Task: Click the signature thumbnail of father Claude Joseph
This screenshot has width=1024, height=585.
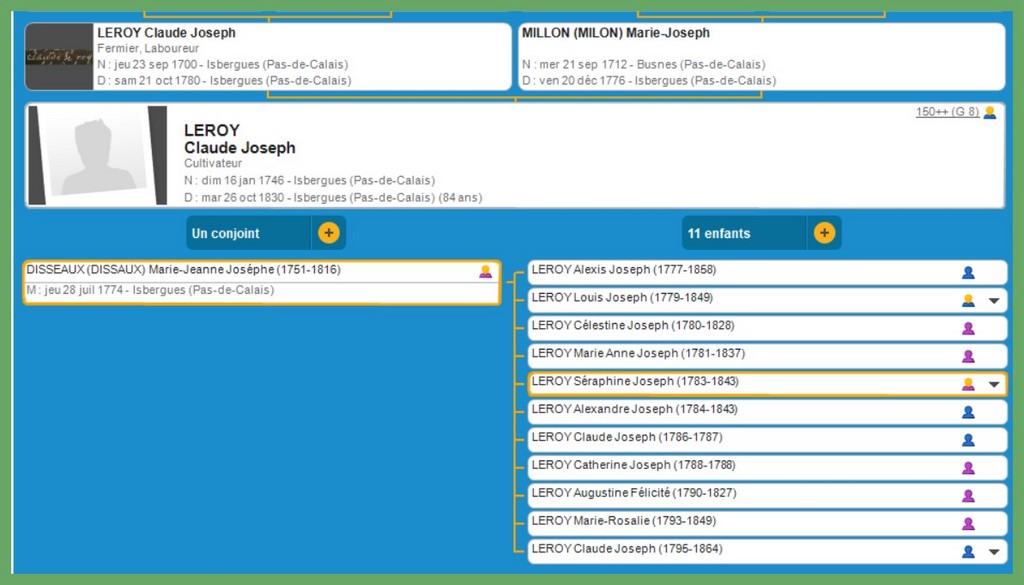Action: (59, 57)
